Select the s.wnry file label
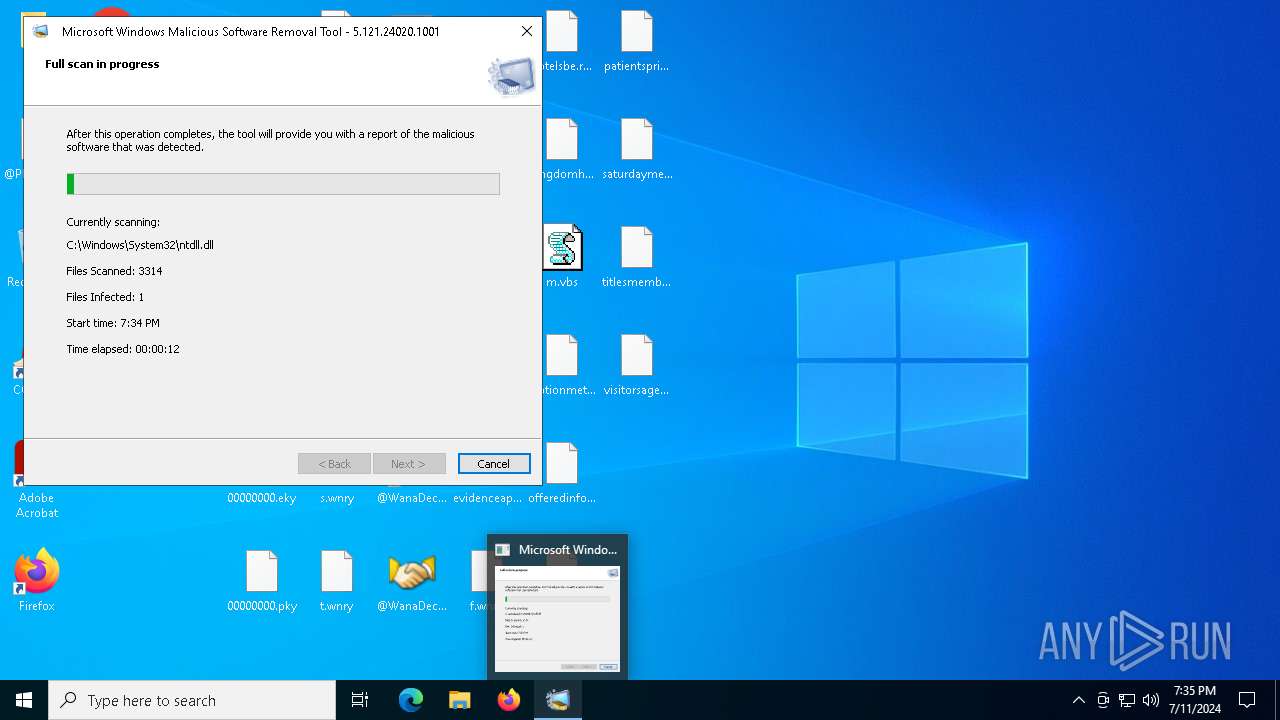Screen dimensions: 1280x720 tap(337, 498)
